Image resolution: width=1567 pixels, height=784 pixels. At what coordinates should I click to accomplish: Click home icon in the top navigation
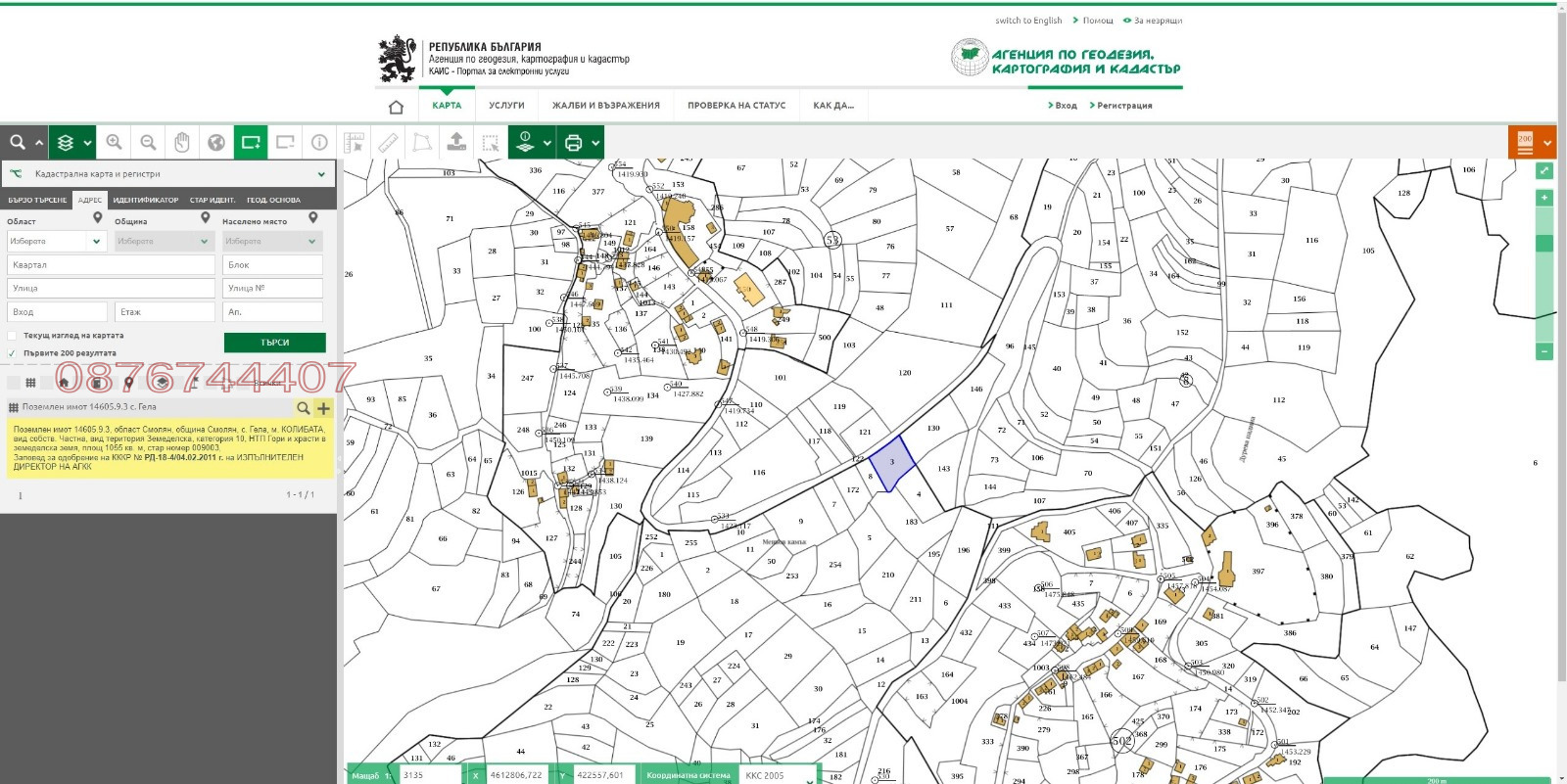point(396,107)
